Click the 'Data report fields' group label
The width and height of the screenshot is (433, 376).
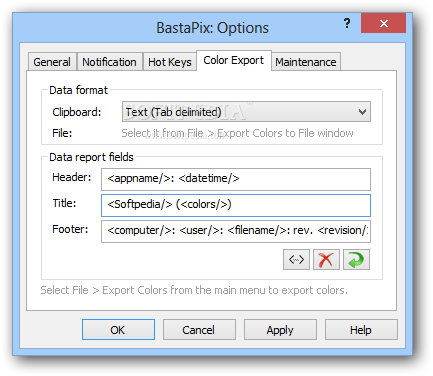click(x=91, y=157)
